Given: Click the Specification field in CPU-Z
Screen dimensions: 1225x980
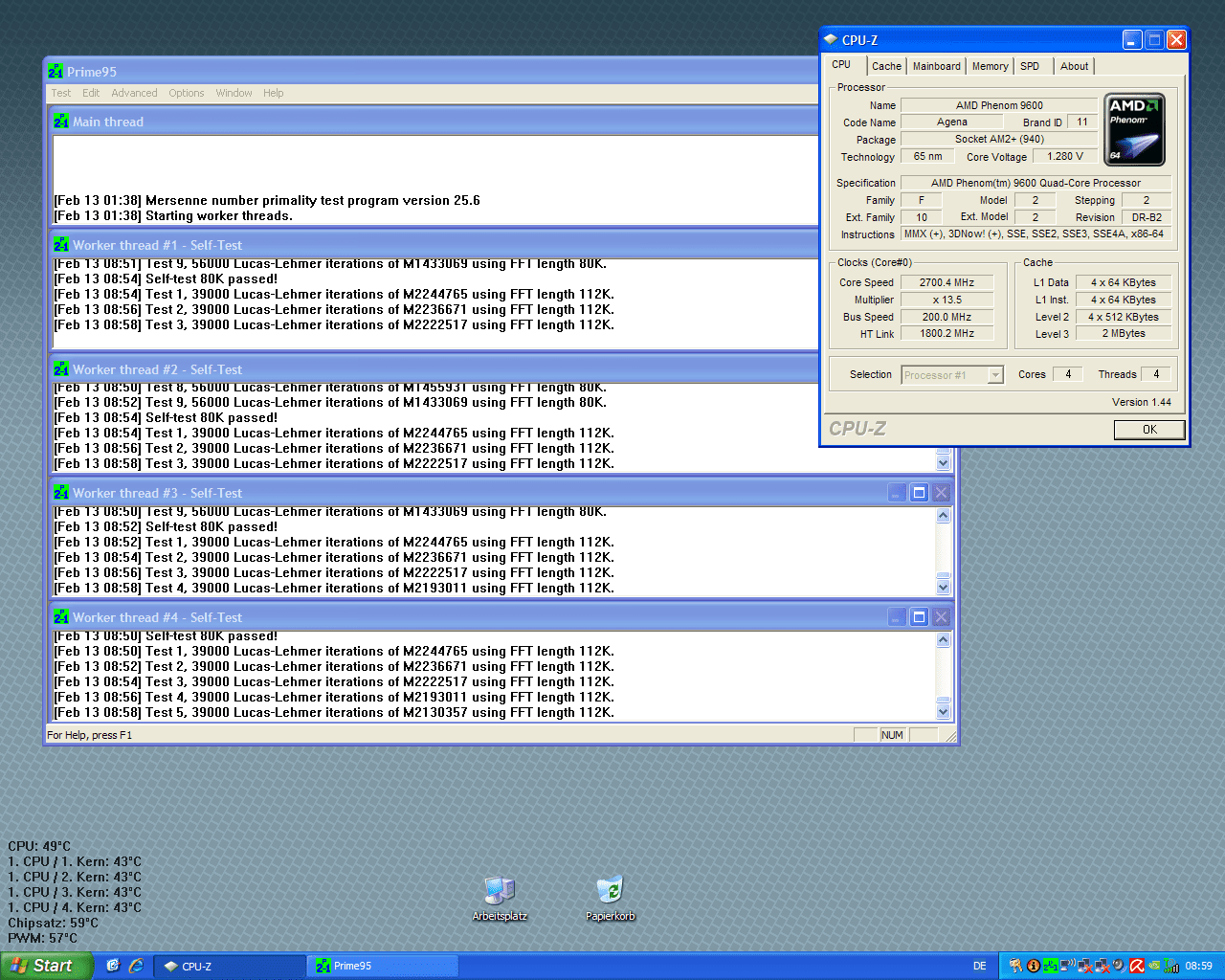Looking at the screenshot, I should point(1036,183).
